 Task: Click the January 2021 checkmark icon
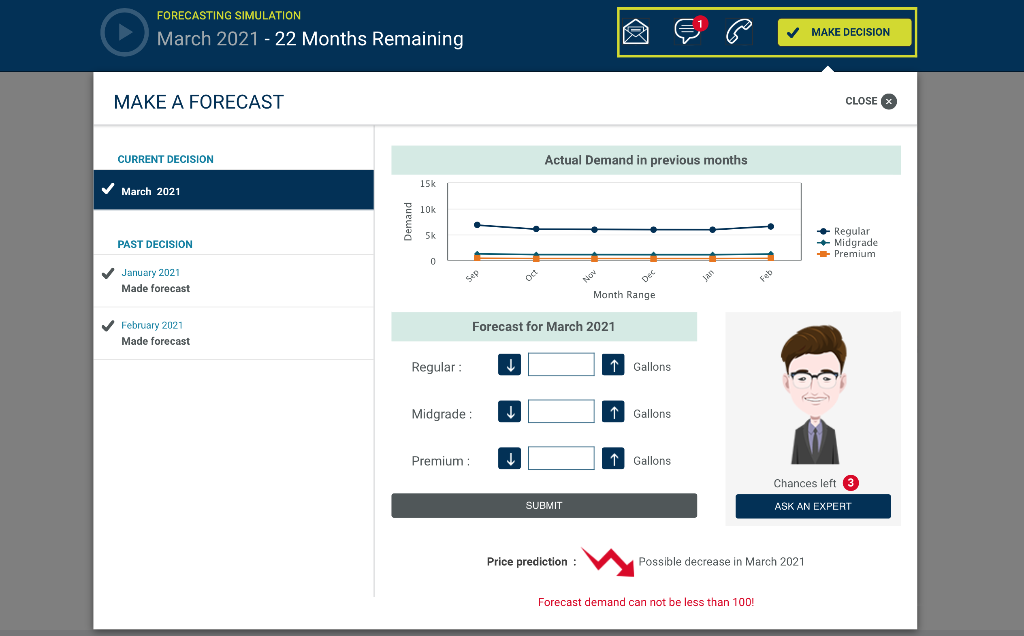108,273
